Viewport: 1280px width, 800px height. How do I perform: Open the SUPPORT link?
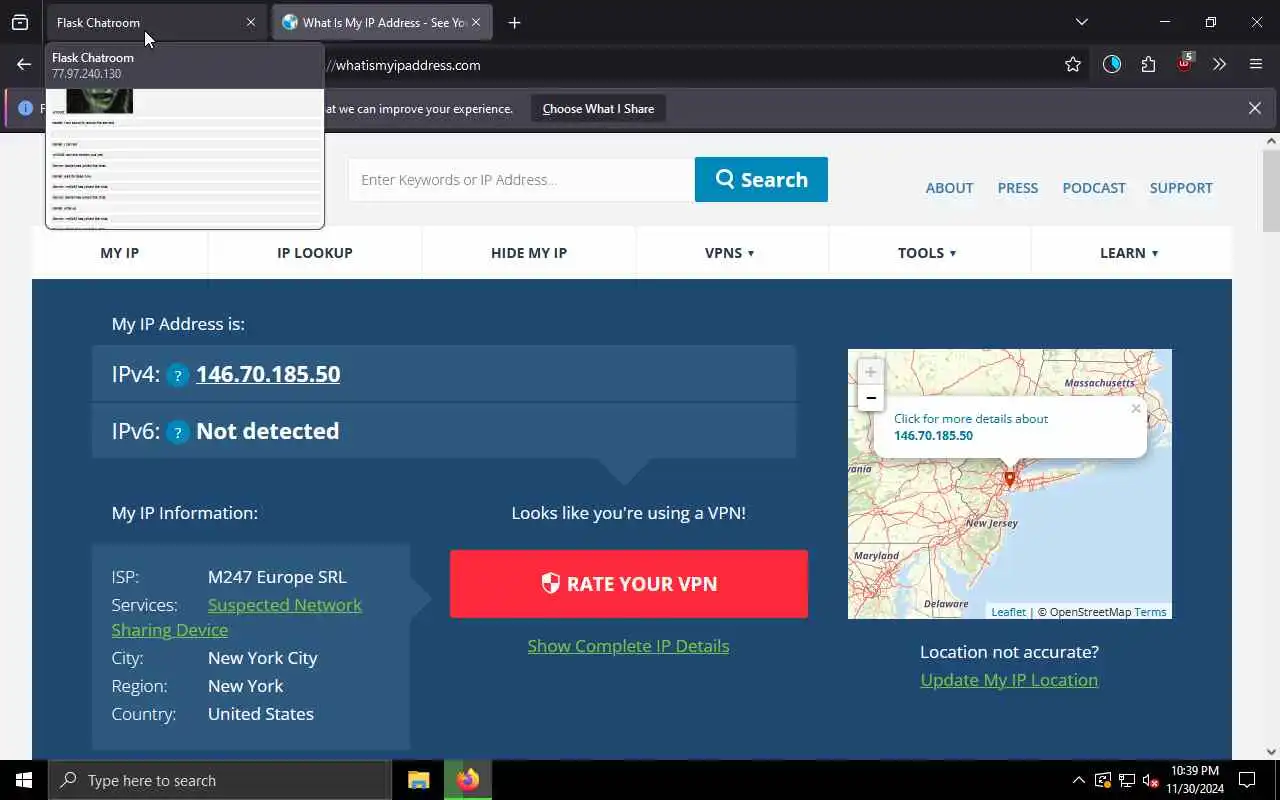[x=1181, y=187]
